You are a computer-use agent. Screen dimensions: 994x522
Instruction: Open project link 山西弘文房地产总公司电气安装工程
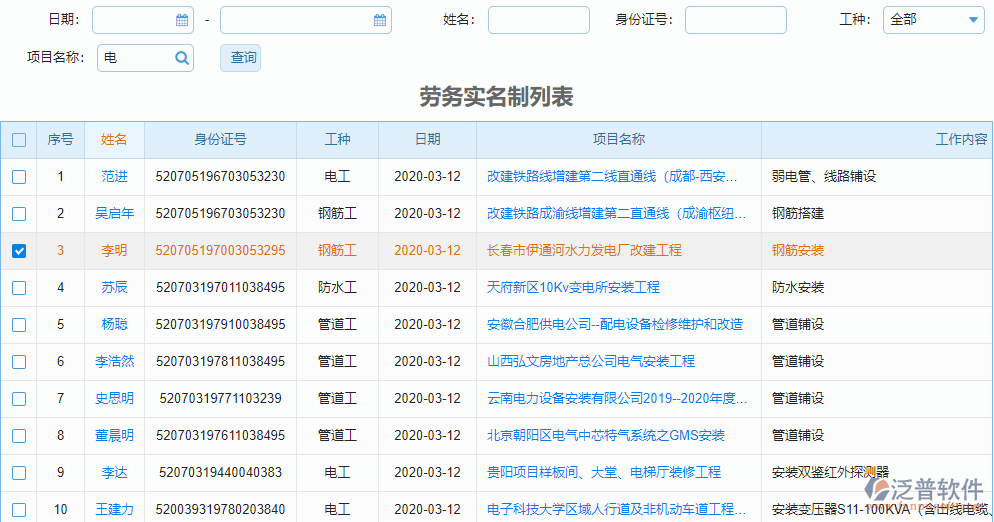(x=590, y=362)
